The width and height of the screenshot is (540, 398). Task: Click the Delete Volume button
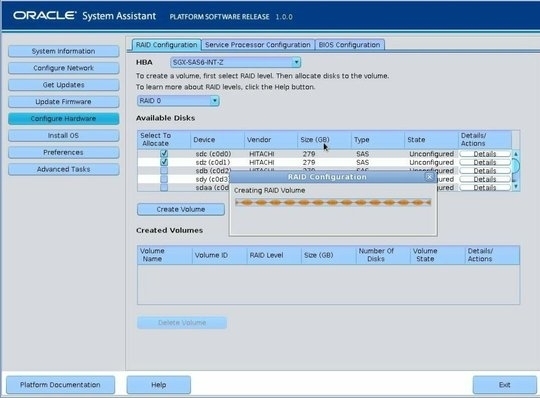[x=182, y=323]
